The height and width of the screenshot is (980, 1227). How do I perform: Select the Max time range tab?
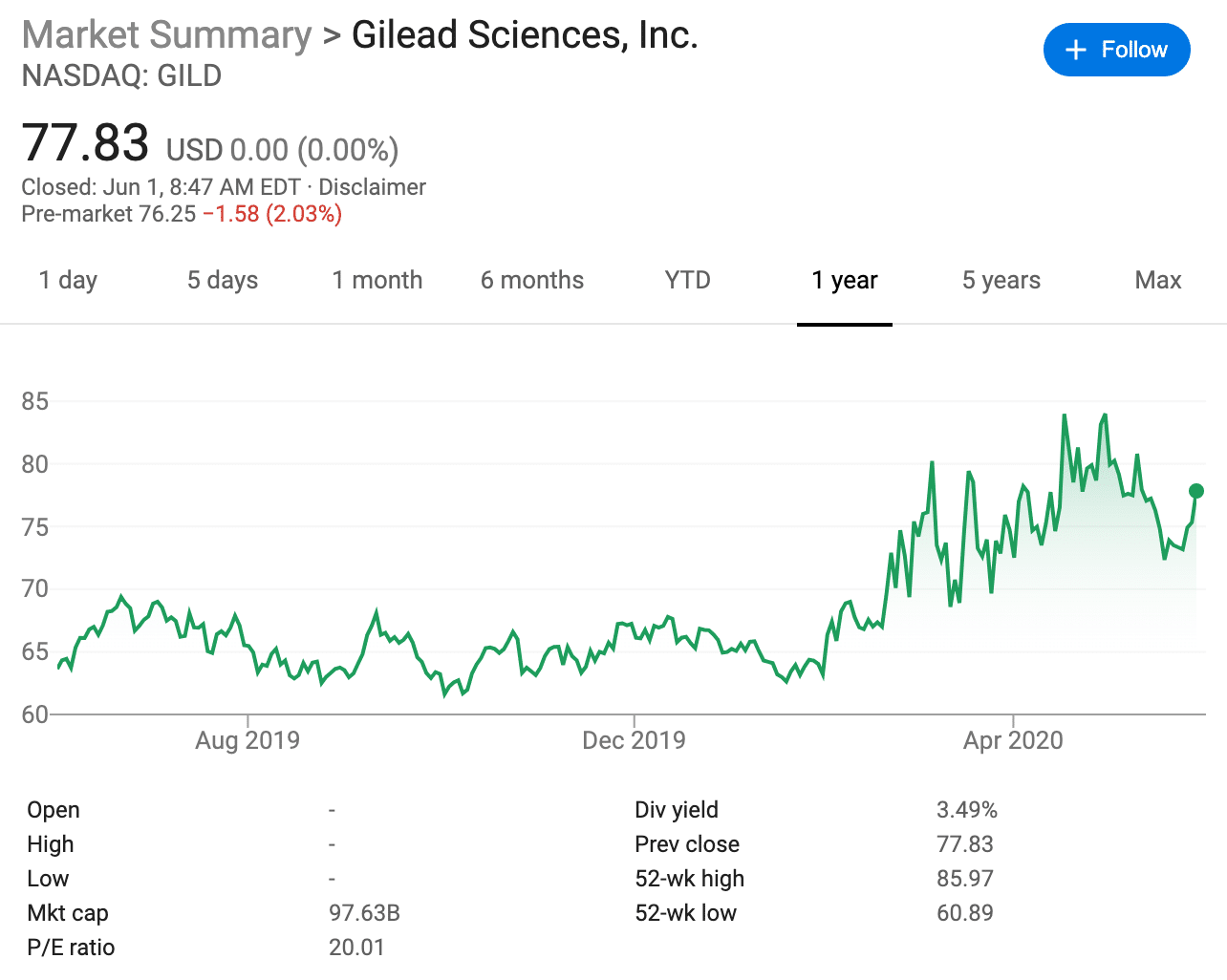coord(1157,280)
